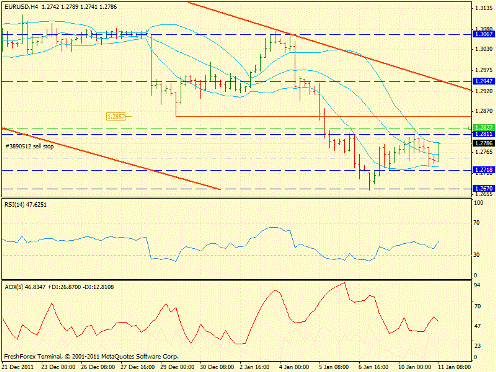
Task: Click the green 1.2827 price level tag
Action: point(484,127)
